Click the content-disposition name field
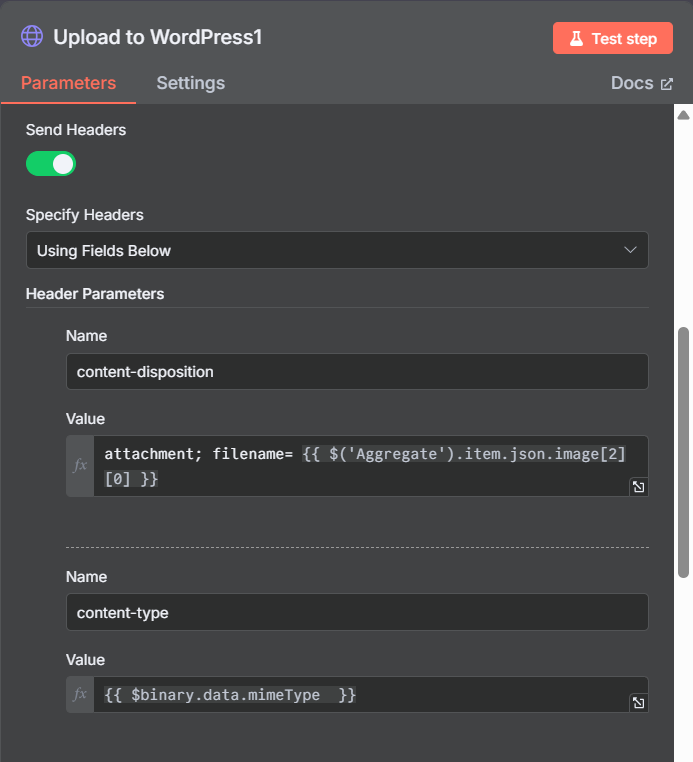The image size is (693, 762). tap(357, 372)
